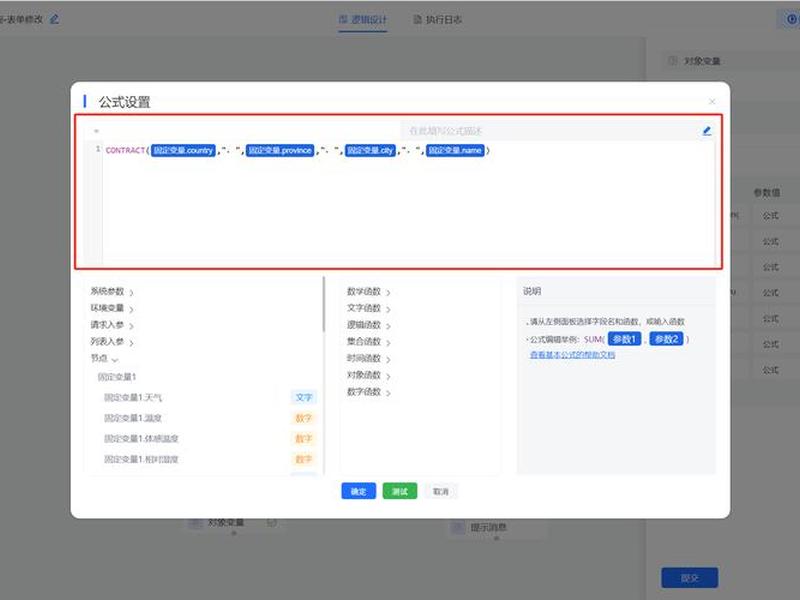Insert the 固定变量1.天气 field

133,397
